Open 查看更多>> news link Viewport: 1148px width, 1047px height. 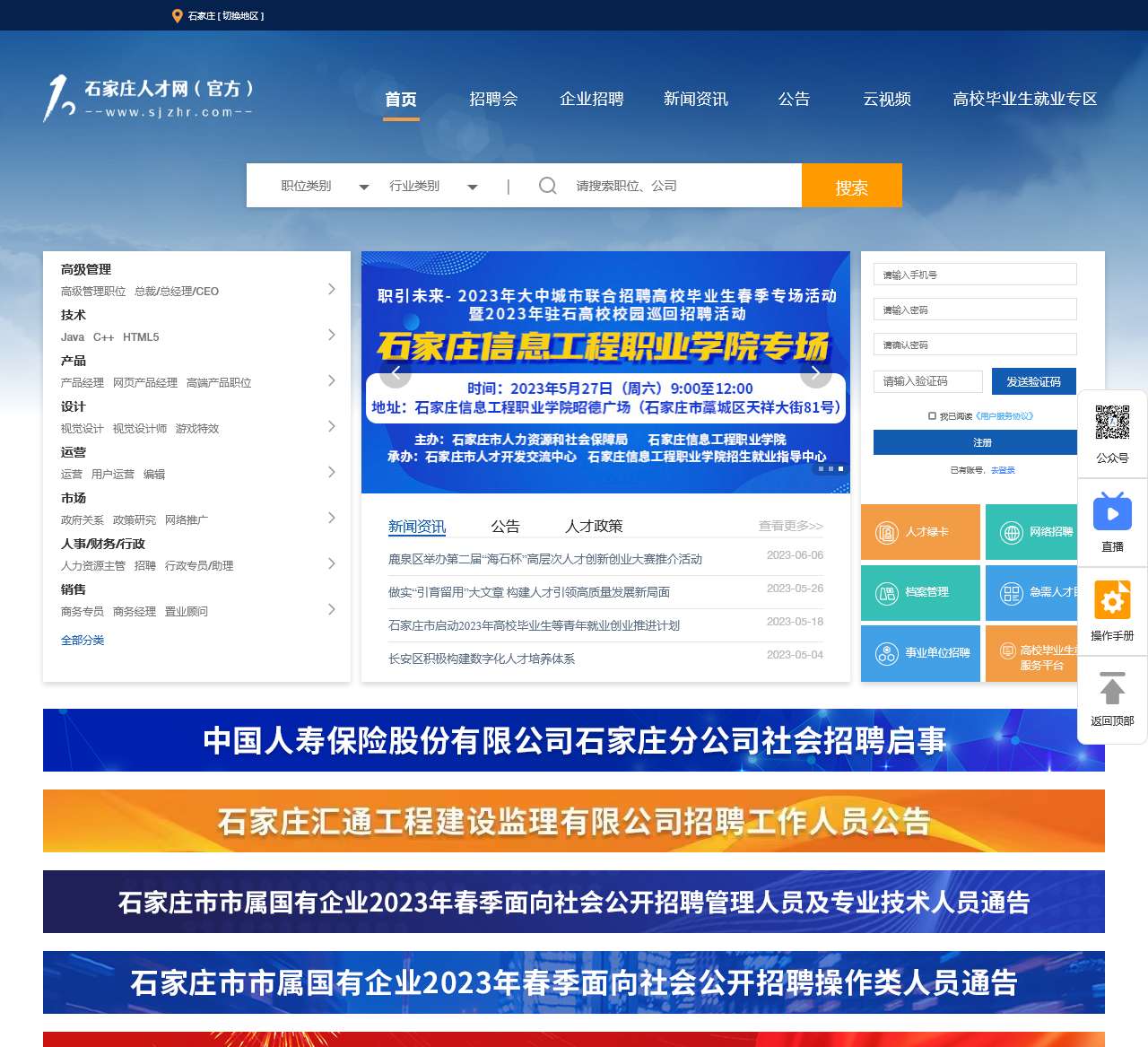[x=790, y=525]
